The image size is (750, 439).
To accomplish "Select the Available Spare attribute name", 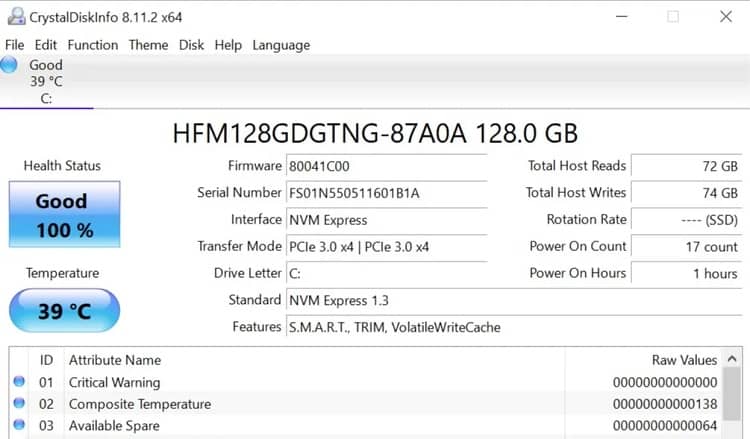I will (x=114, y=425).
